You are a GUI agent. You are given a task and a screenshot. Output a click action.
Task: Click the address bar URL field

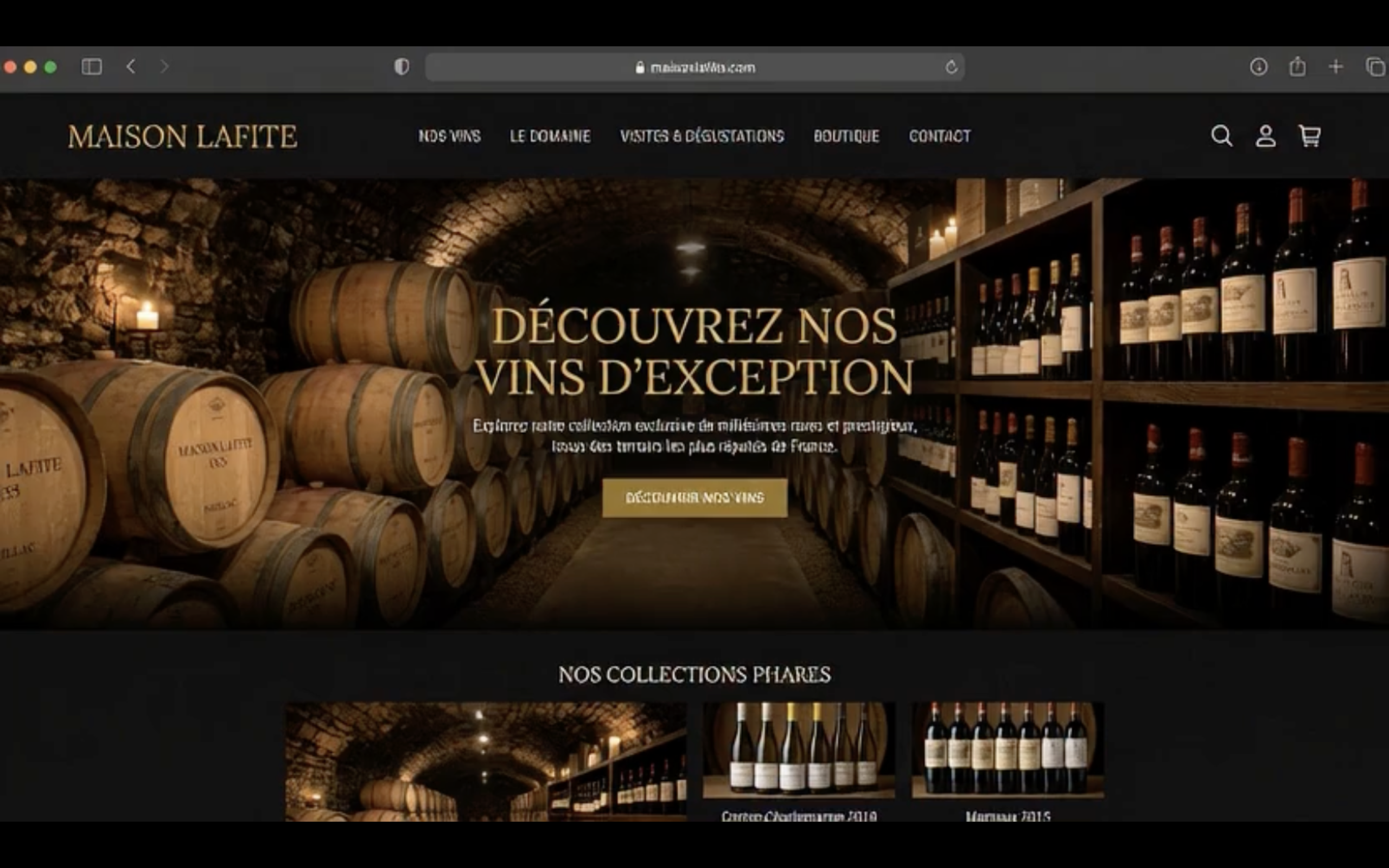(694, 67)
